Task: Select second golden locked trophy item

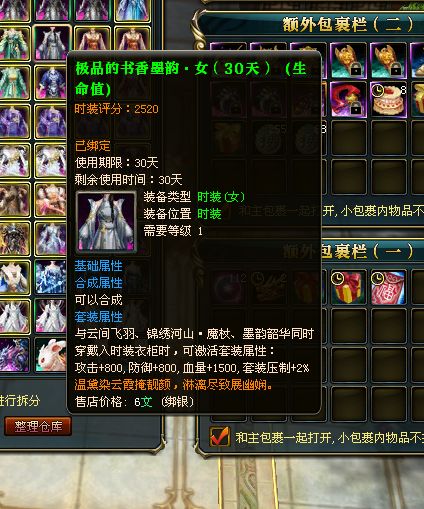Action: (388, 60)
